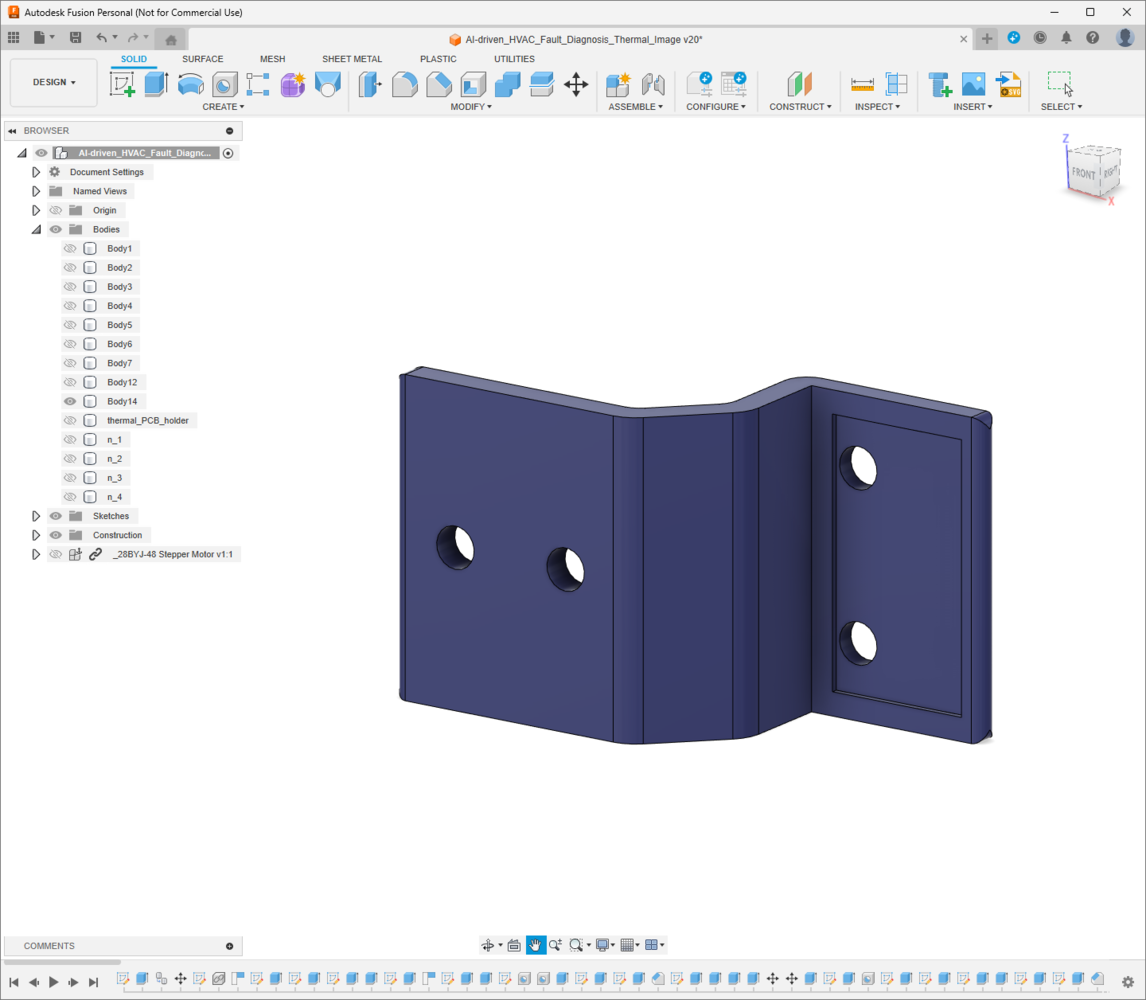Click the Insert SVG icon
Screen dimensions: 1146x1000
tap(1008, 84)
